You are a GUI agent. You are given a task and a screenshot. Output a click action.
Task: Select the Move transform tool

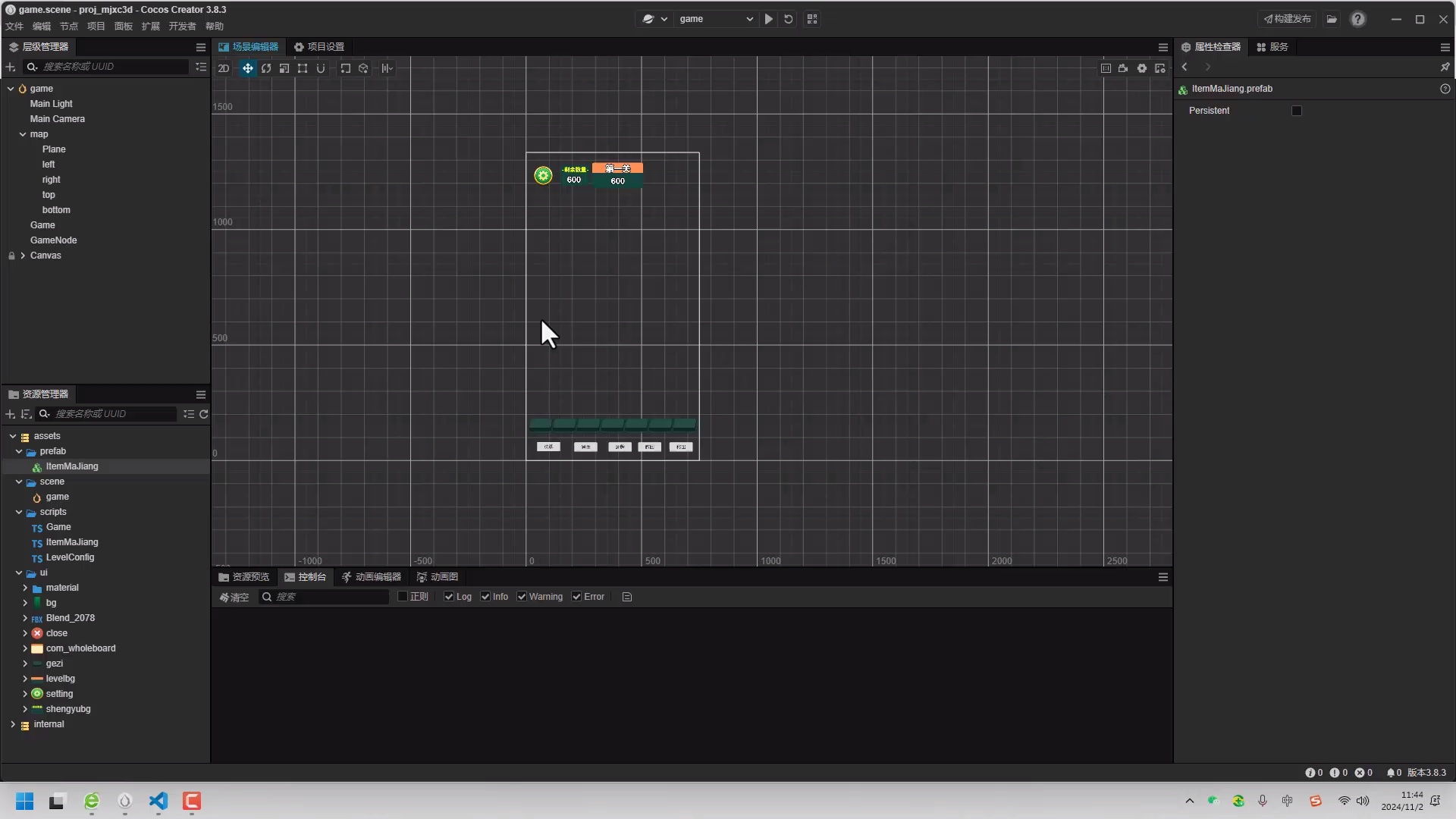248,67
